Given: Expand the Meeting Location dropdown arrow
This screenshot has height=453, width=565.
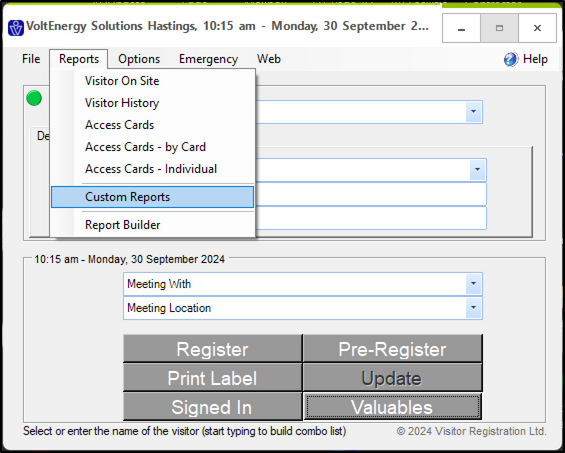Looking at the screenshot, I should (x=473, y=307).
